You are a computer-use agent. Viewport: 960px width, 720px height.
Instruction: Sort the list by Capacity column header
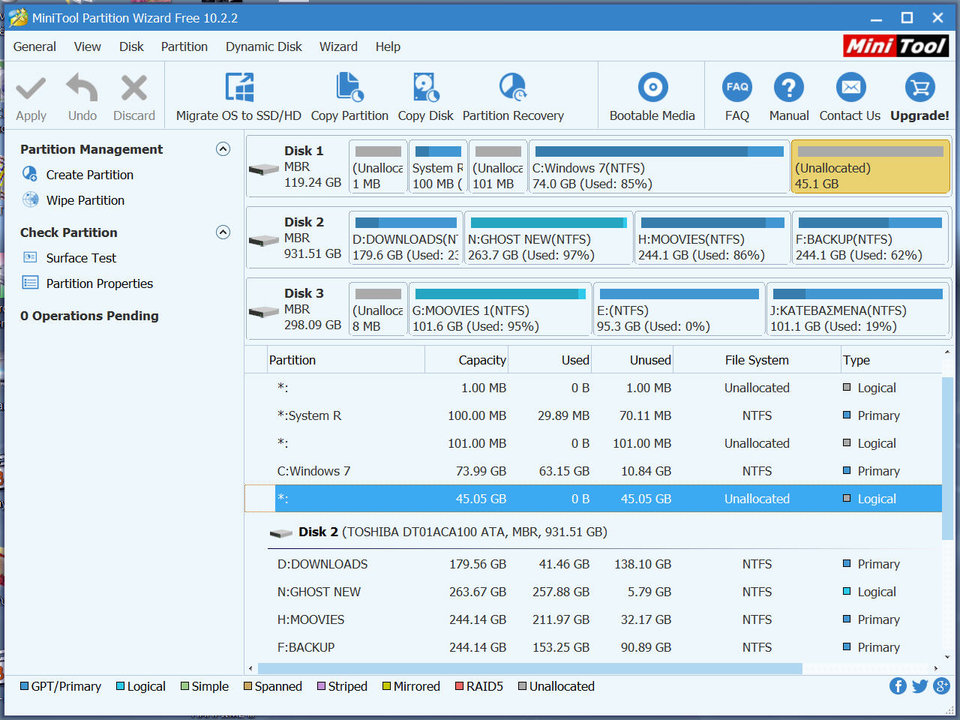[482, 360]
